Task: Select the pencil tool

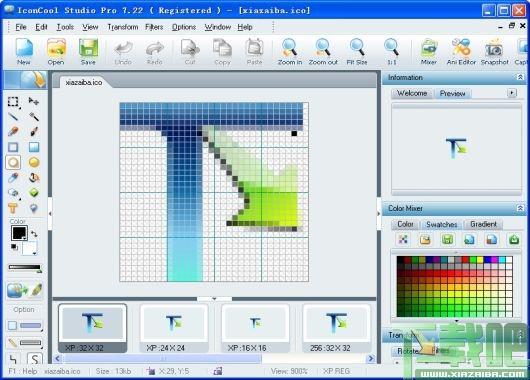Action: pyautogui.click(x=13, y=132)
